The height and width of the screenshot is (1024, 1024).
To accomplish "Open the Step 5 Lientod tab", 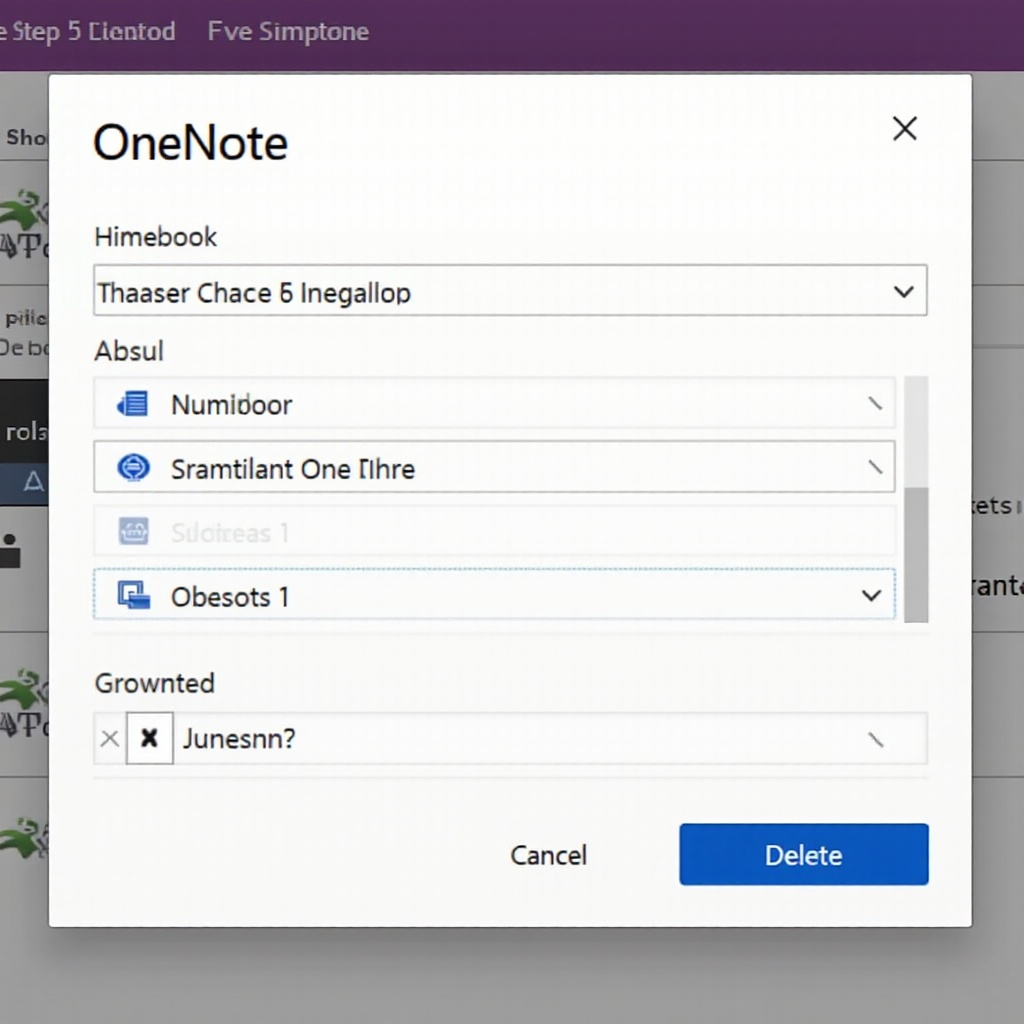I will [93, 31].
